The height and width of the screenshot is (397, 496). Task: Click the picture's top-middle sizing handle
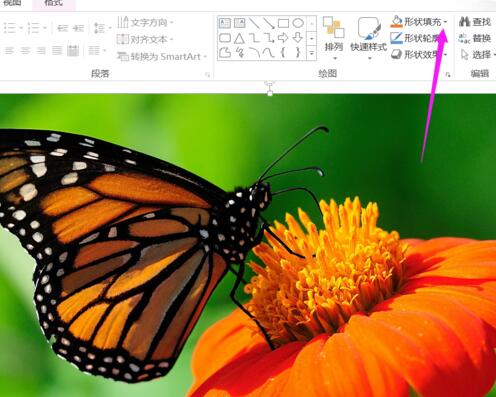point(270,94)
